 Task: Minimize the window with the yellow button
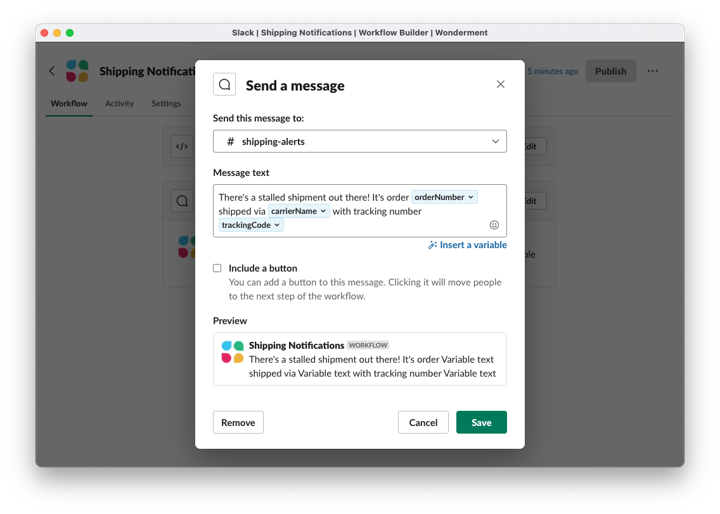coord(57,33)
